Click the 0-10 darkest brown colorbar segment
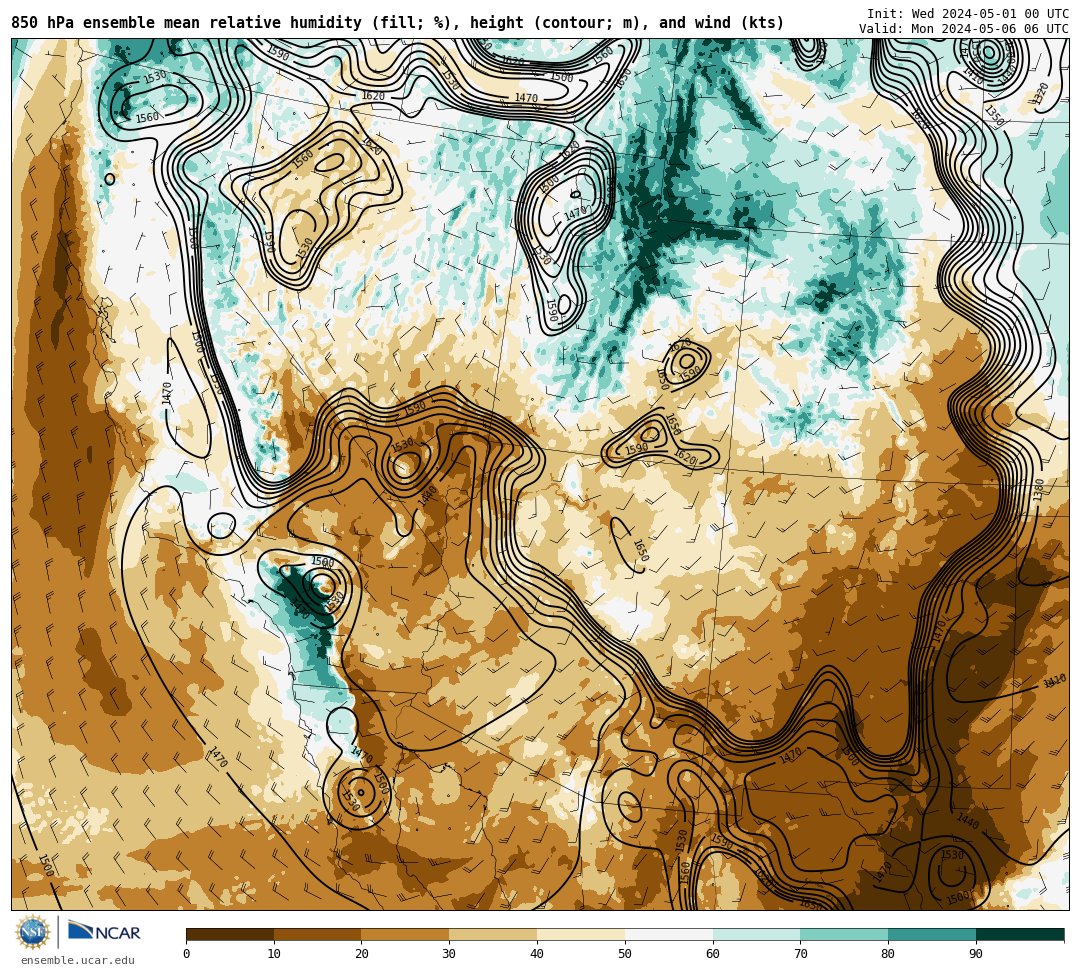 click(230, 935)
